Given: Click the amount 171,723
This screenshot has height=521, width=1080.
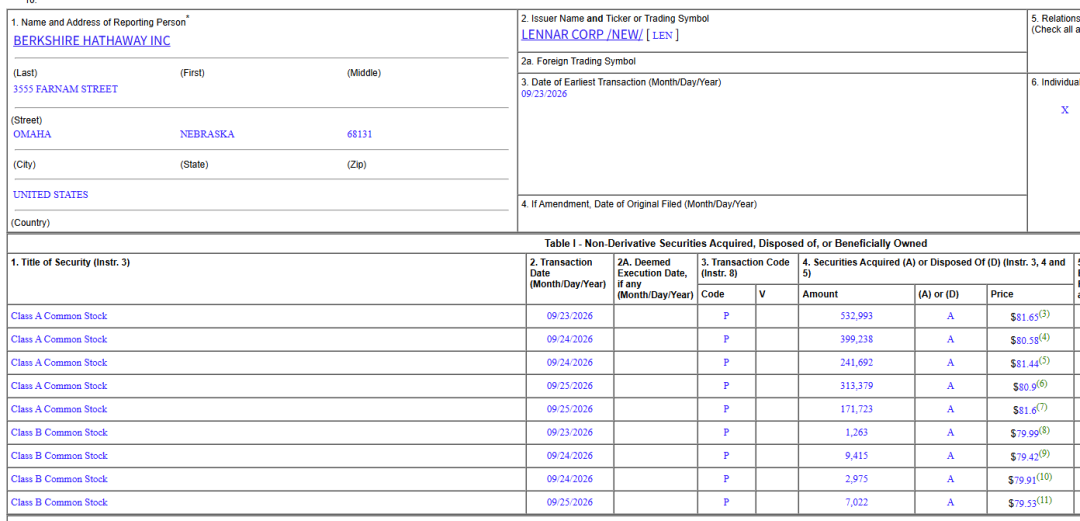Looking at the screenshot, I should 856,409.
